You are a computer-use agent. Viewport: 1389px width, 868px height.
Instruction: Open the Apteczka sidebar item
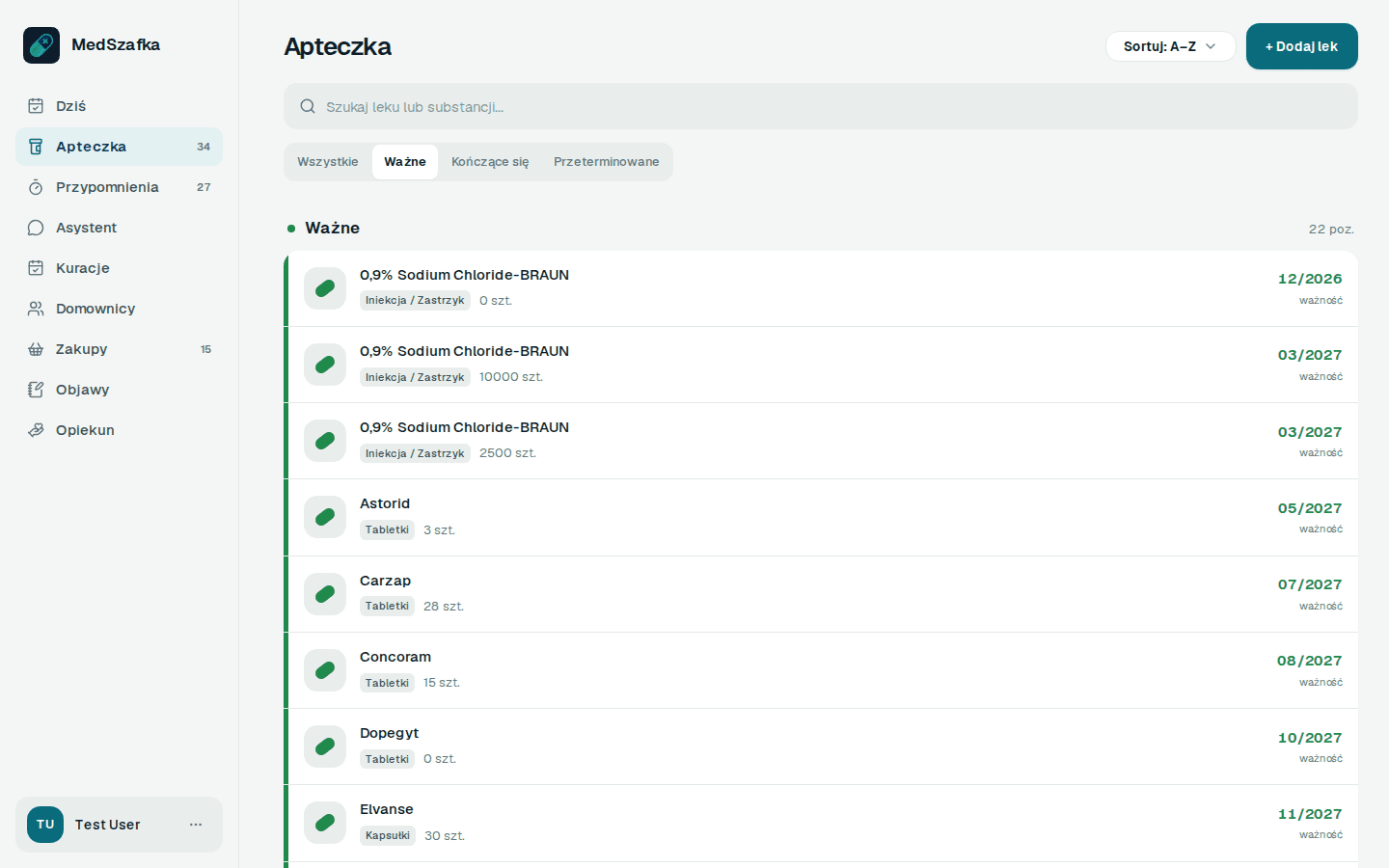point(119,147)
